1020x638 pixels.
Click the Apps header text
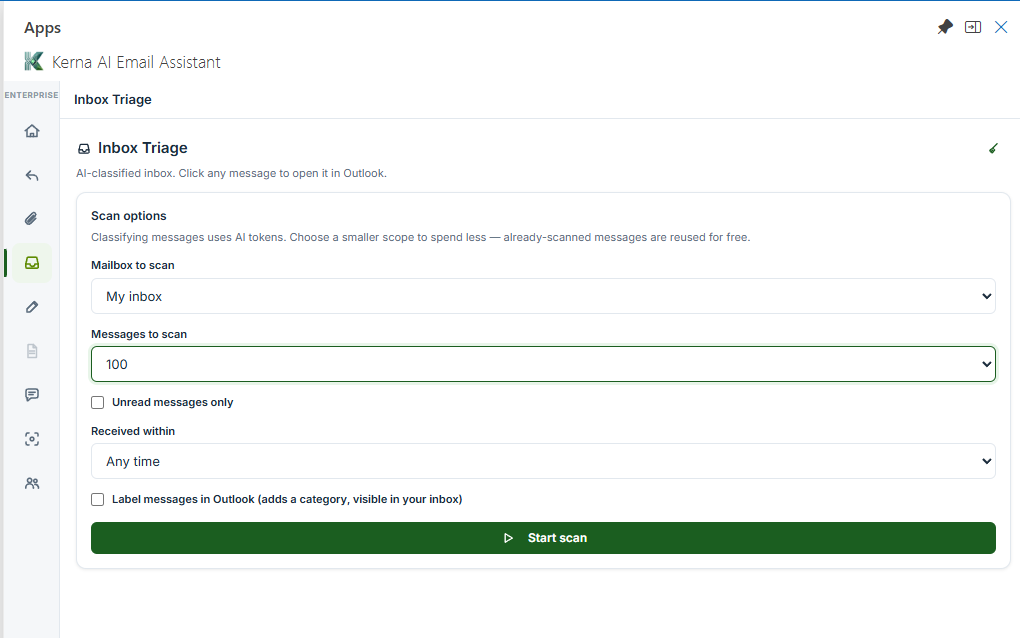[x=42, y=28]
